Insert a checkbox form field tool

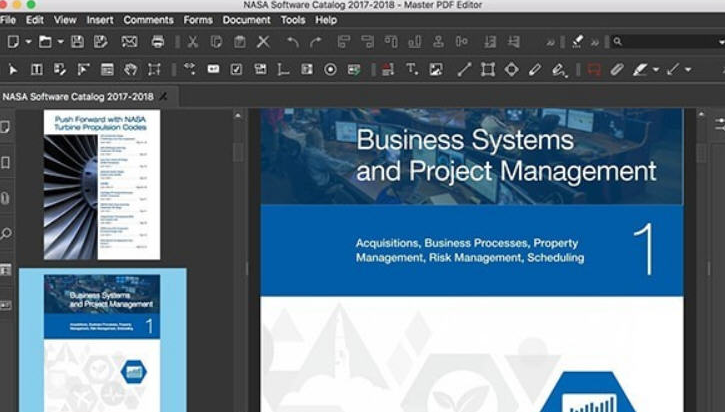[x=236, y=69]
